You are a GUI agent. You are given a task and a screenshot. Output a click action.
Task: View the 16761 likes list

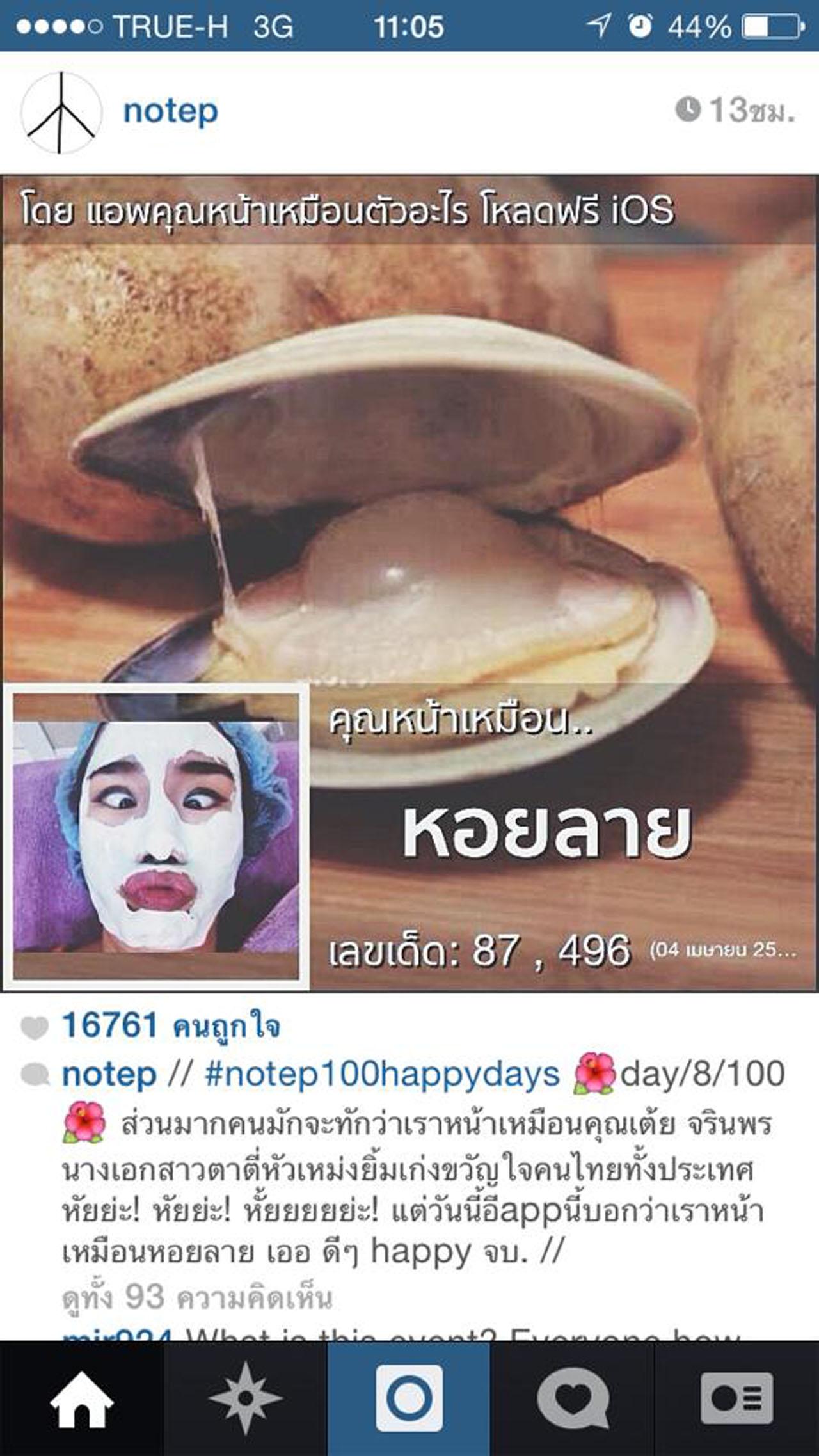171,1025
